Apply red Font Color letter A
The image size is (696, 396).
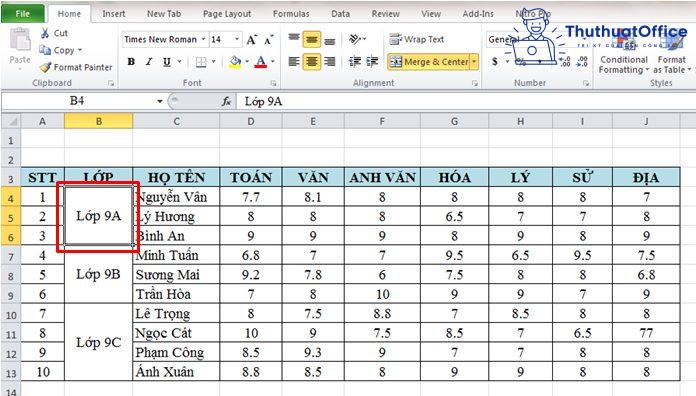[261, 62]
